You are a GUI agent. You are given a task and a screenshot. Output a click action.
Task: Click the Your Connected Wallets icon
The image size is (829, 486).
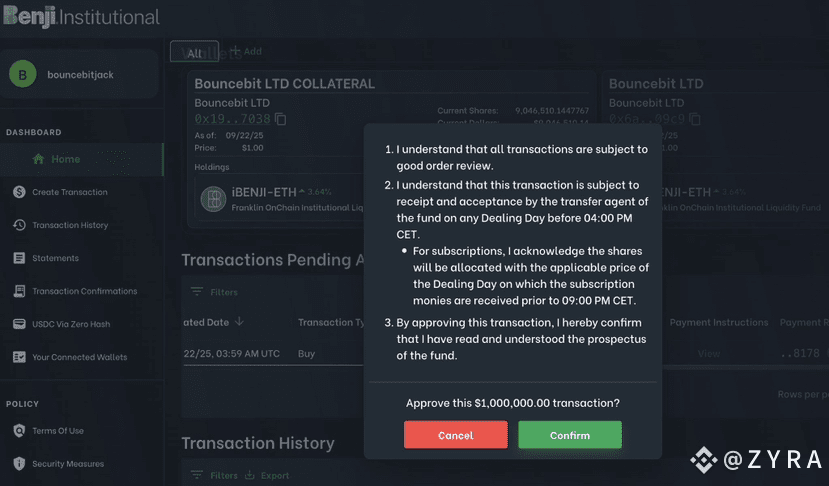19,357
